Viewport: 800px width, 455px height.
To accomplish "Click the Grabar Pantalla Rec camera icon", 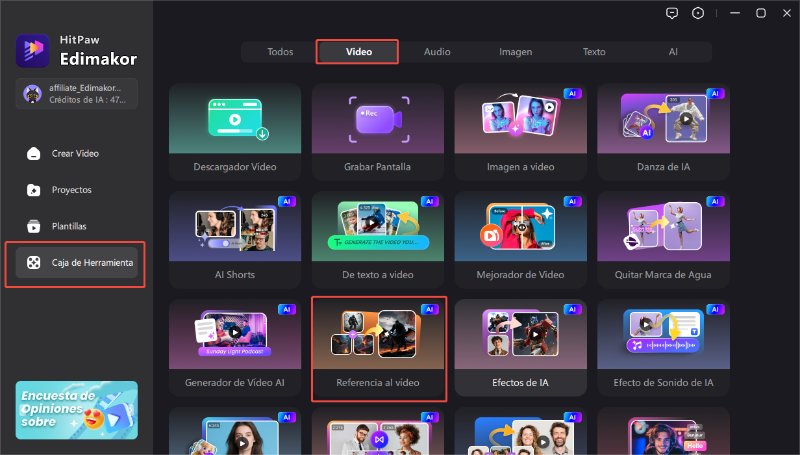I will (379, 119).
